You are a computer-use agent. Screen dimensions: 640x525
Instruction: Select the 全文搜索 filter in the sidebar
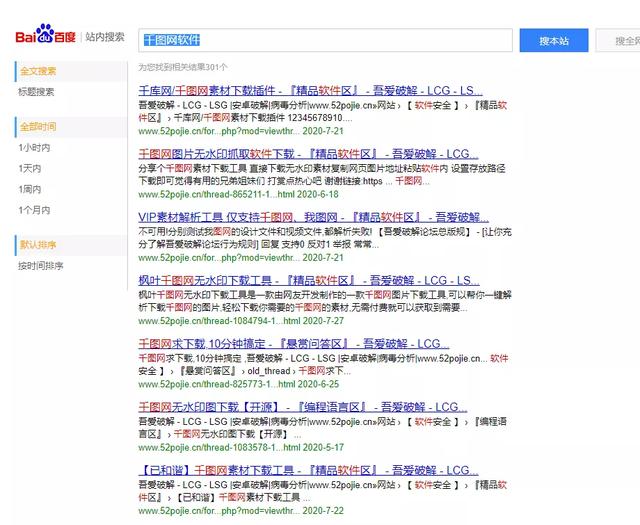[39, 71]
